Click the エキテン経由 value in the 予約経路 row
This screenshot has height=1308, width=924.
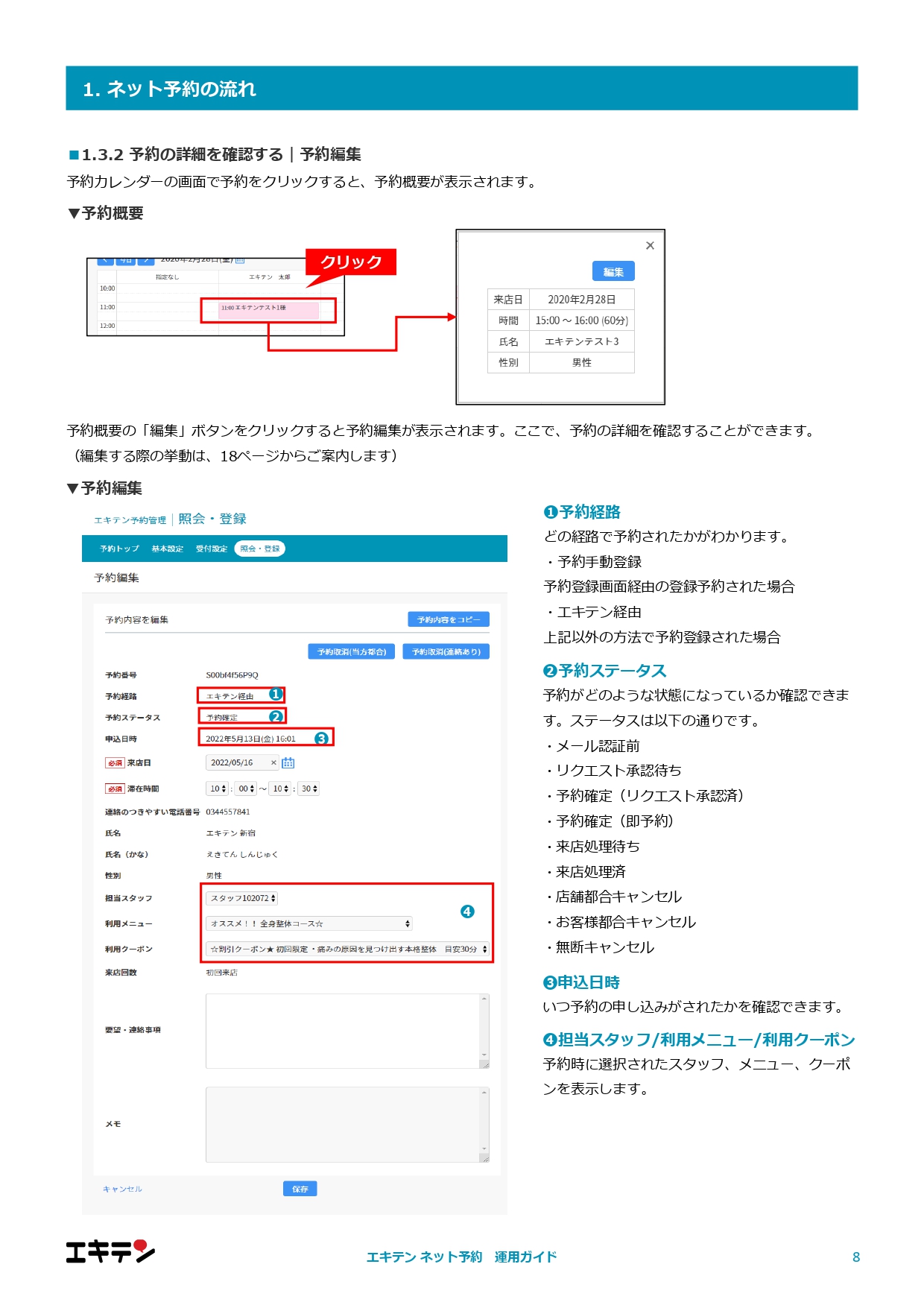[x=230, y=696]
